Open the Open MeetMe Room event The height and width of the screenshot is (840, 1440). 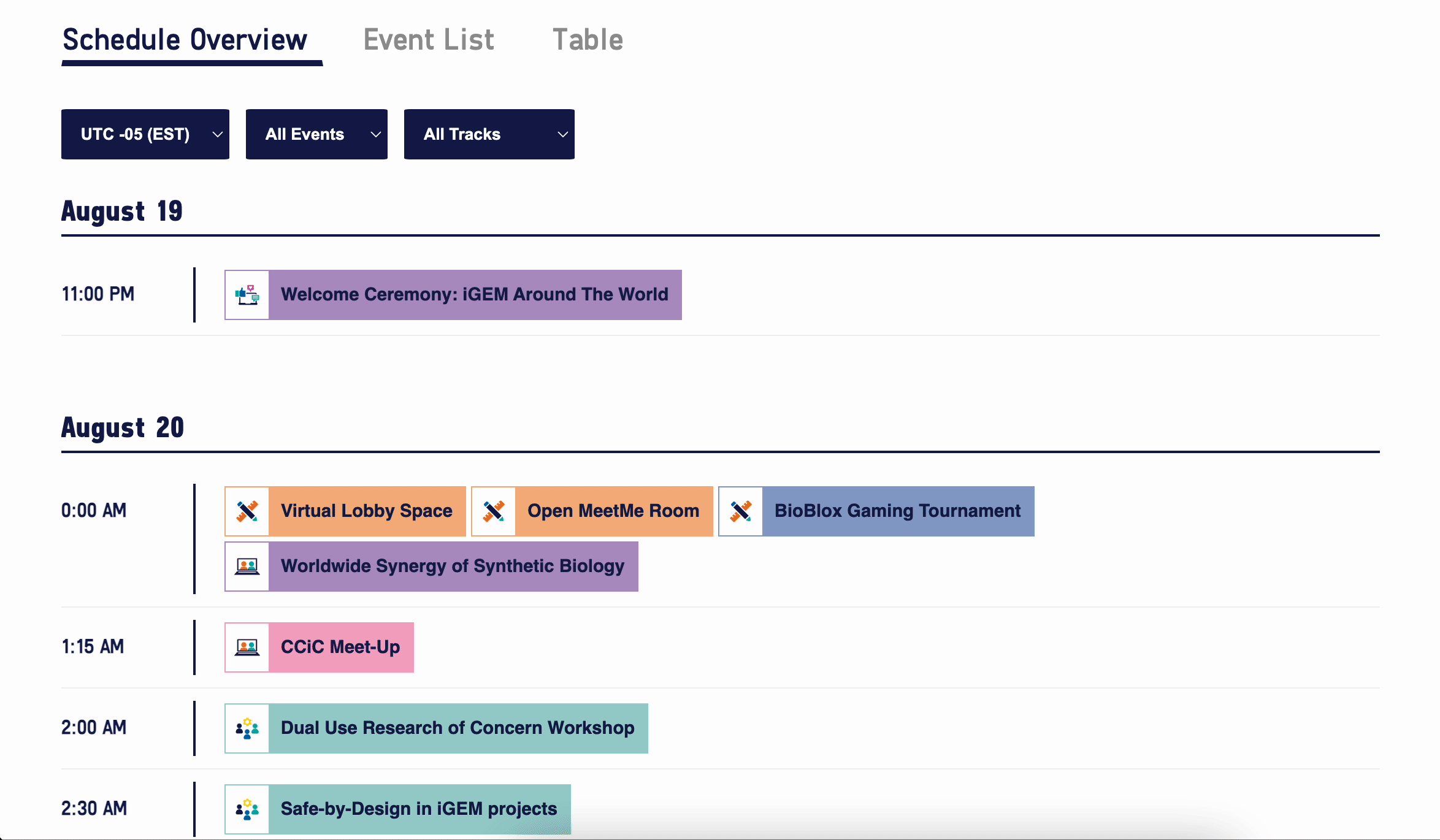[613, 511]
